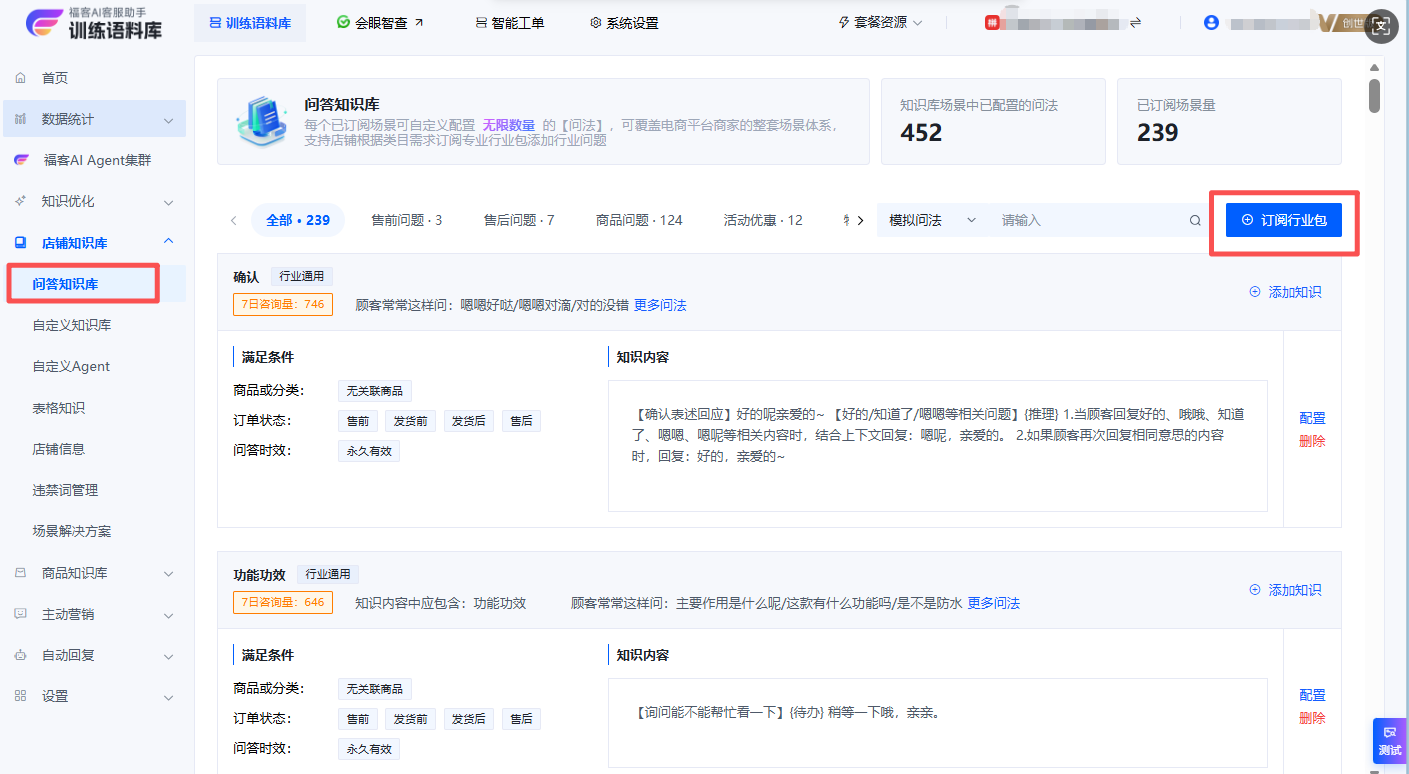Select the 商品问题 · 124 tab
Screen dimensions: 1409x774
tap(639, 220)
